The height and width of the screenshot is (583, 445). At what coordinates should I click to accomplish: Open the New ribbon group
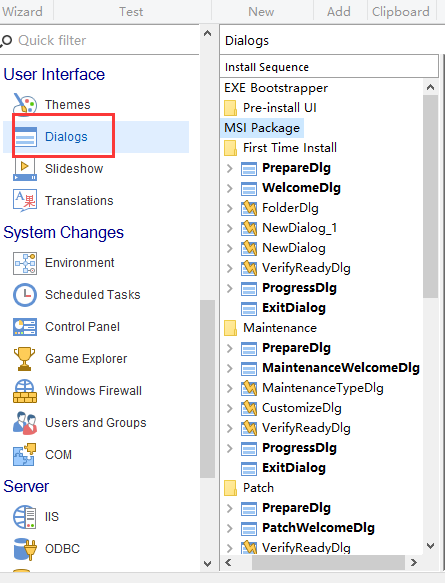[x=261, y=12]
